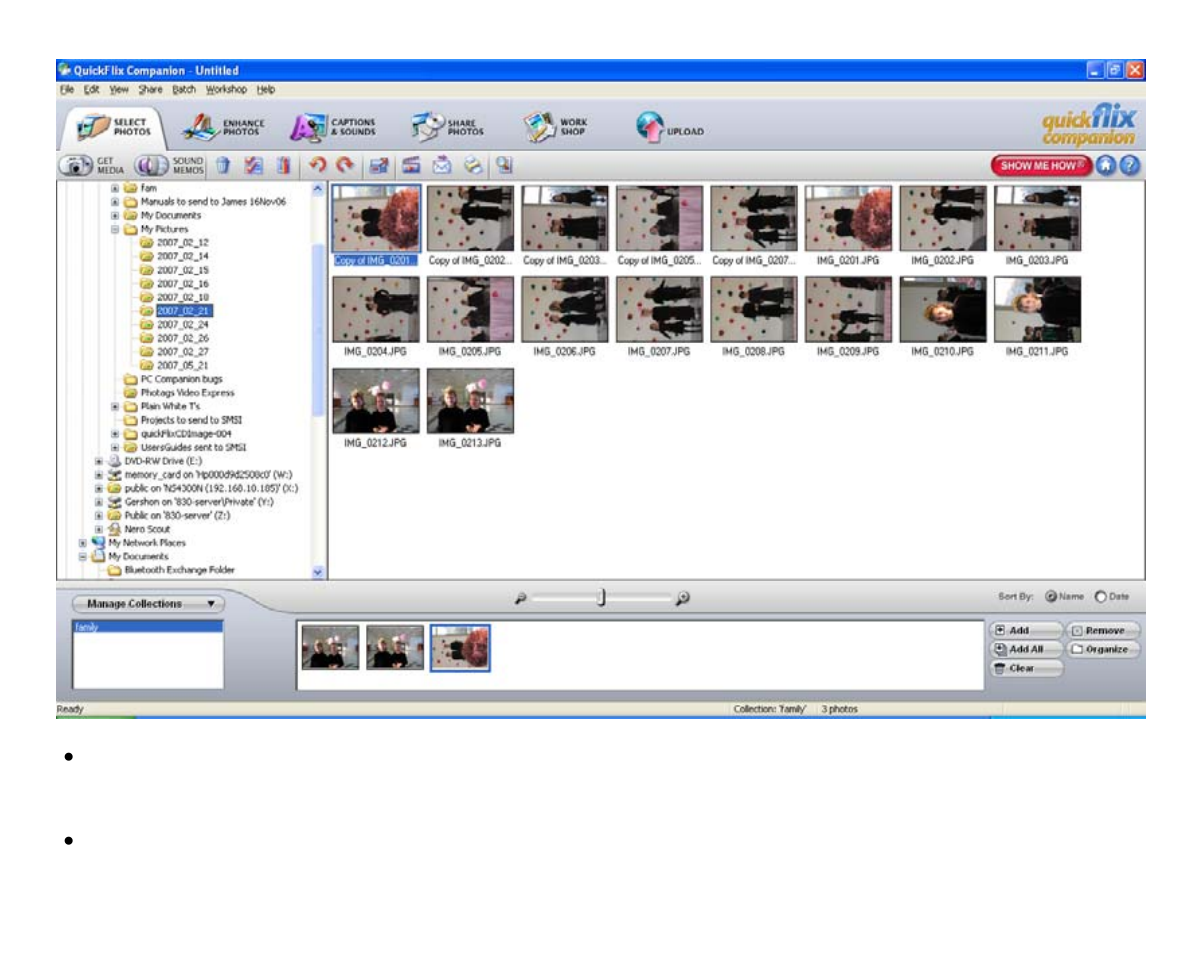Select the IMG_0210.JPG thumbnail
The height and width of the screenshot is (954, 1193).
tap(942, 310)
